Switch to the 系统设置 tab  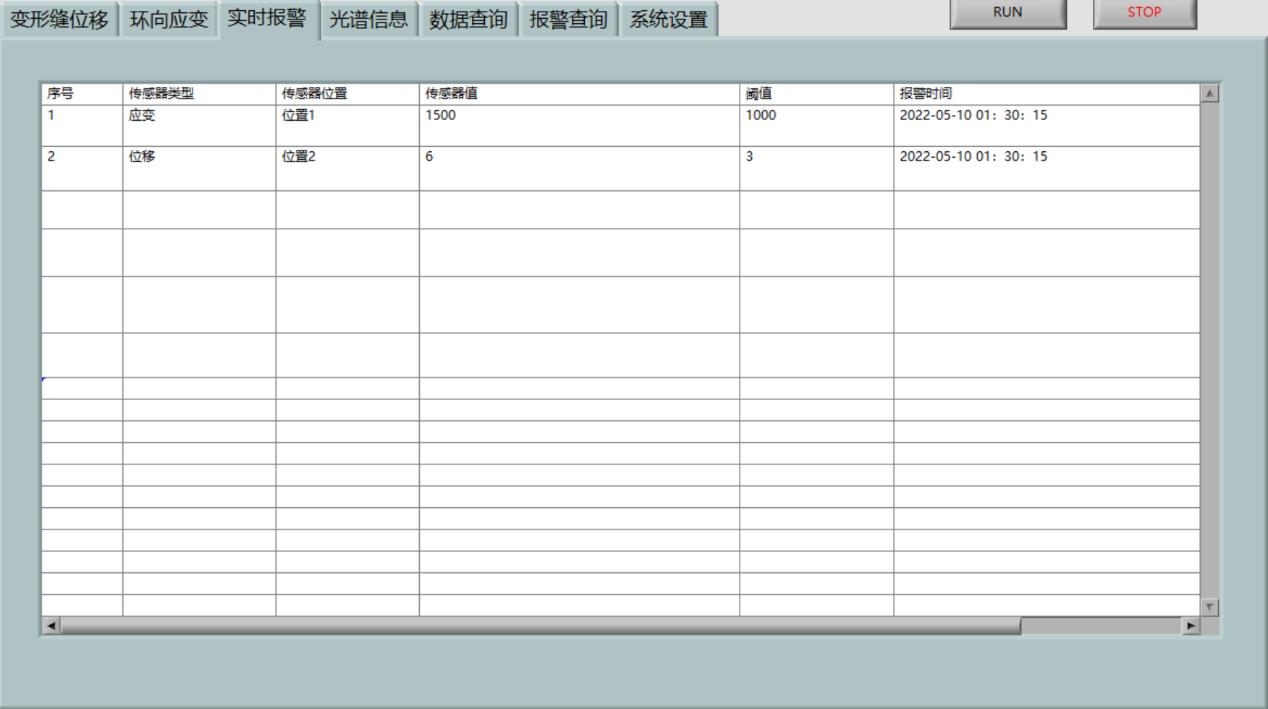668,20
